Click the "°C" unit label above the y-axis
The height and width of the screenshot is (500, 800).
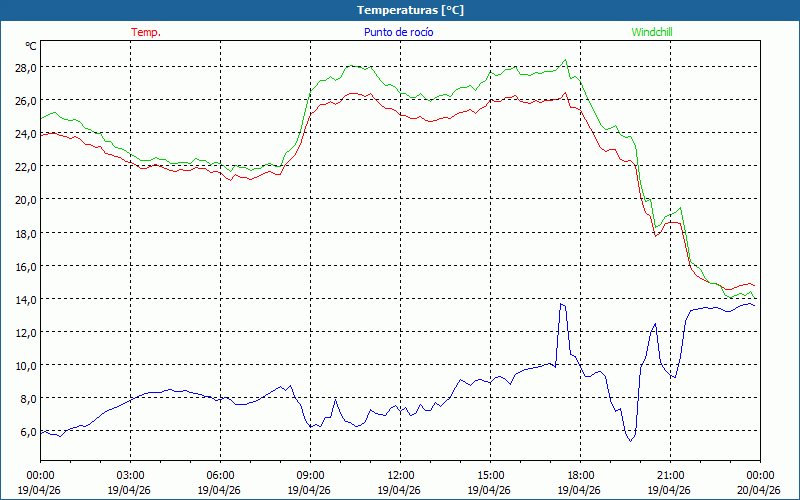30,46
